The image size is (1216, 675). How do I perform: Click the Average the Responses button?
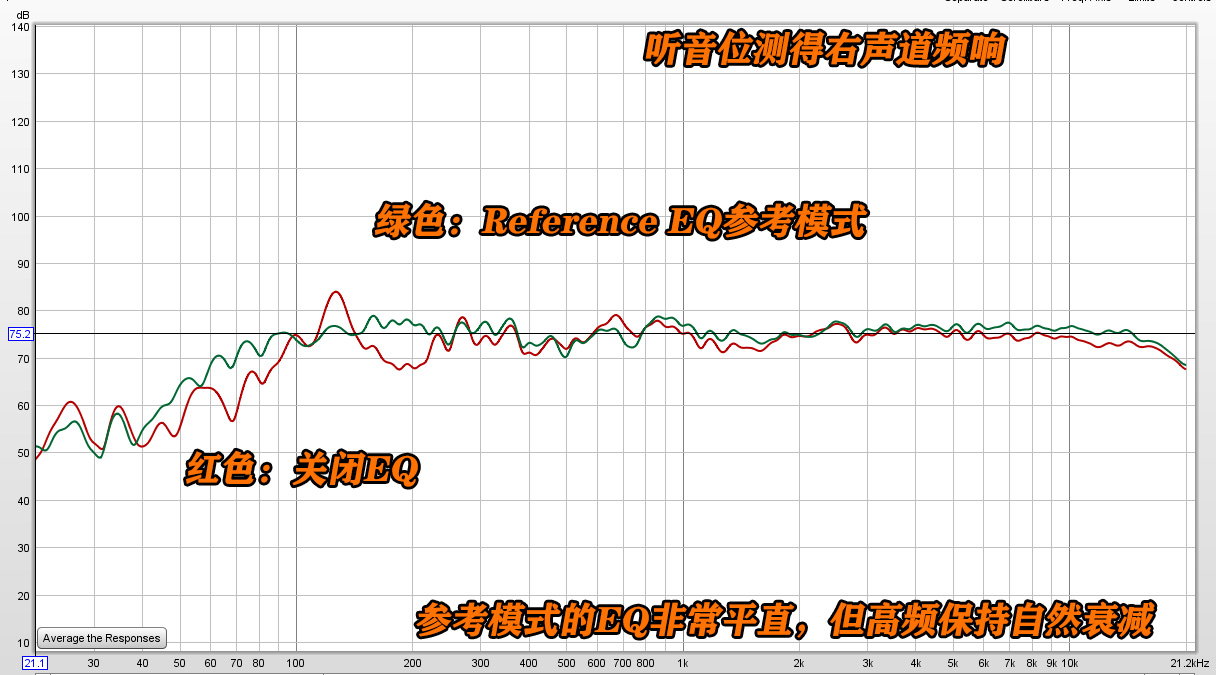(x=100, y=638)
